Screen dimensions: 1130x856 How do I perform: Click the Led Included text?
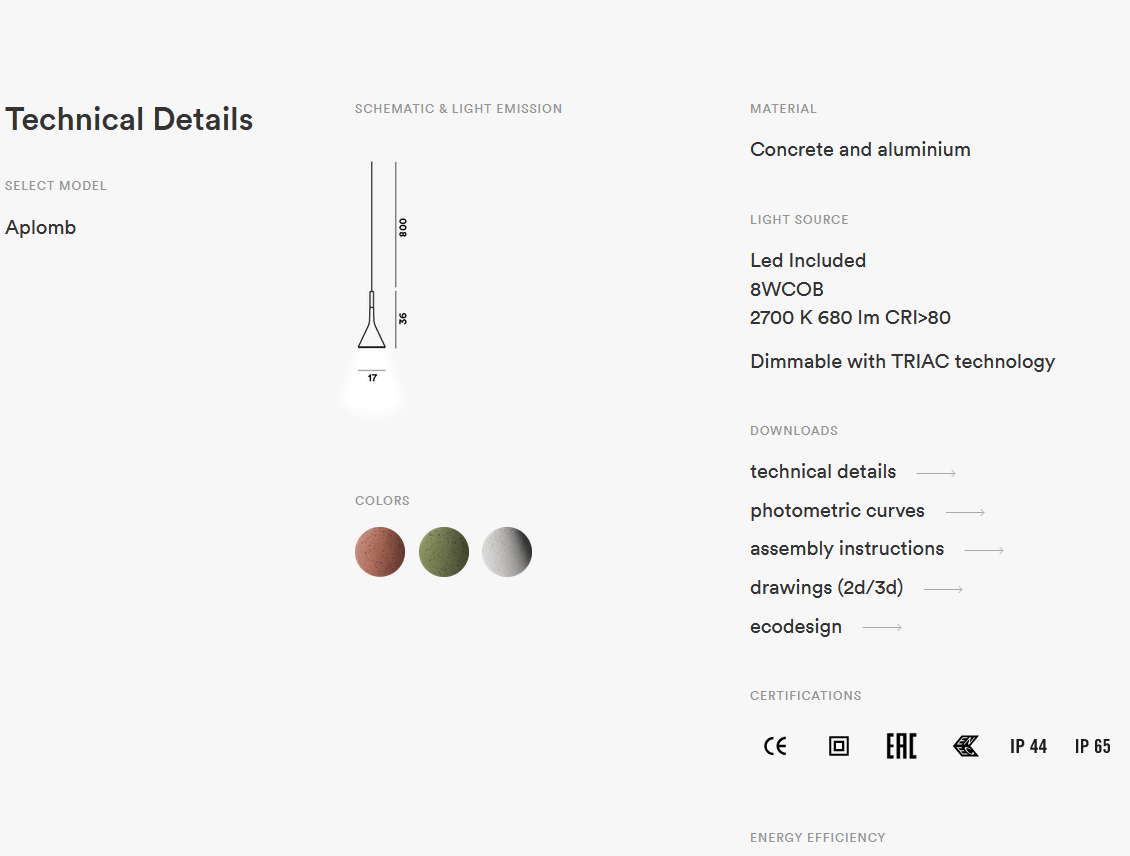click(808, 261)
